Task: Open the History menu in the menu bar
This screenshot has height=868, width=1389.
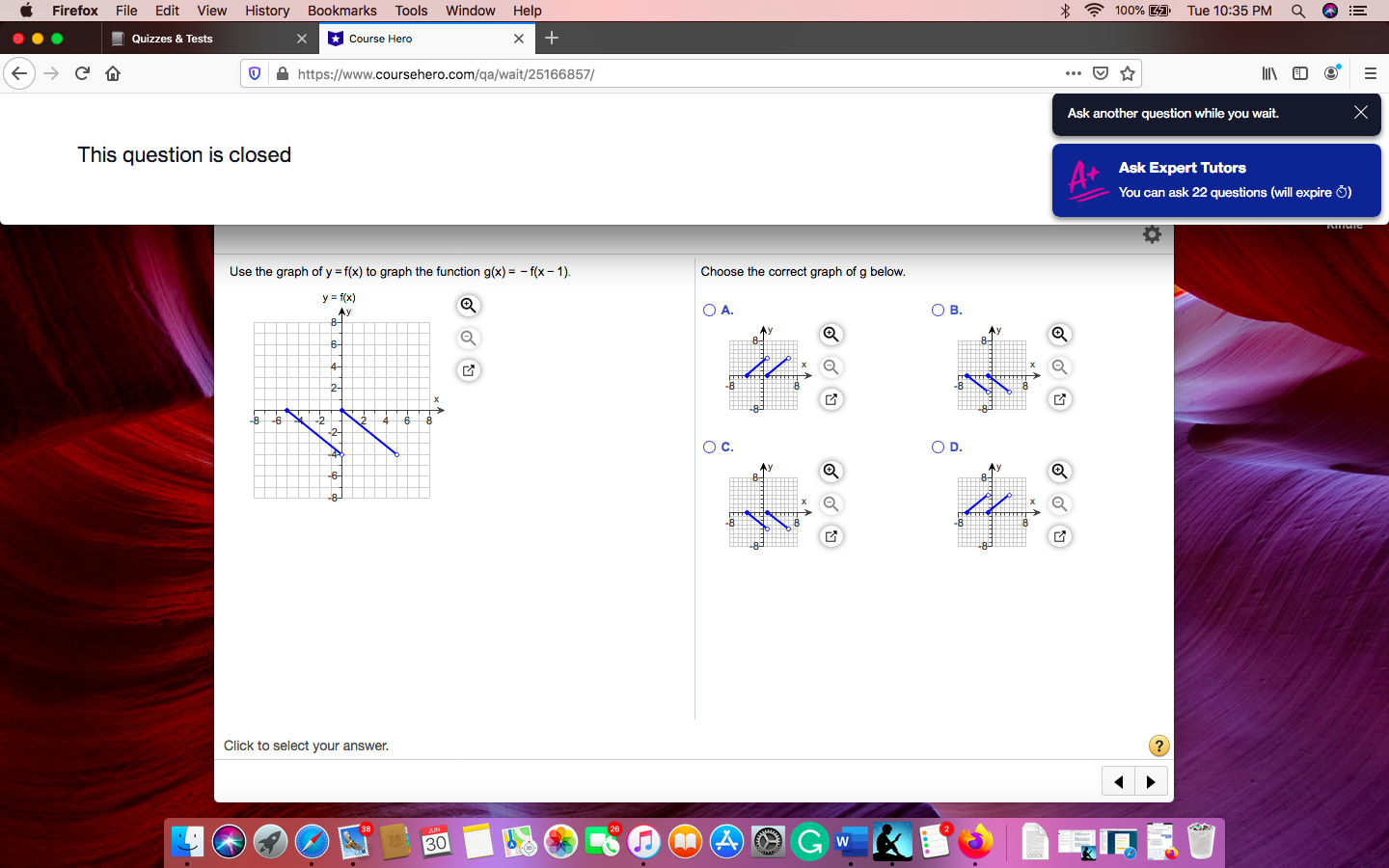Action: click(x=267, y=11)
